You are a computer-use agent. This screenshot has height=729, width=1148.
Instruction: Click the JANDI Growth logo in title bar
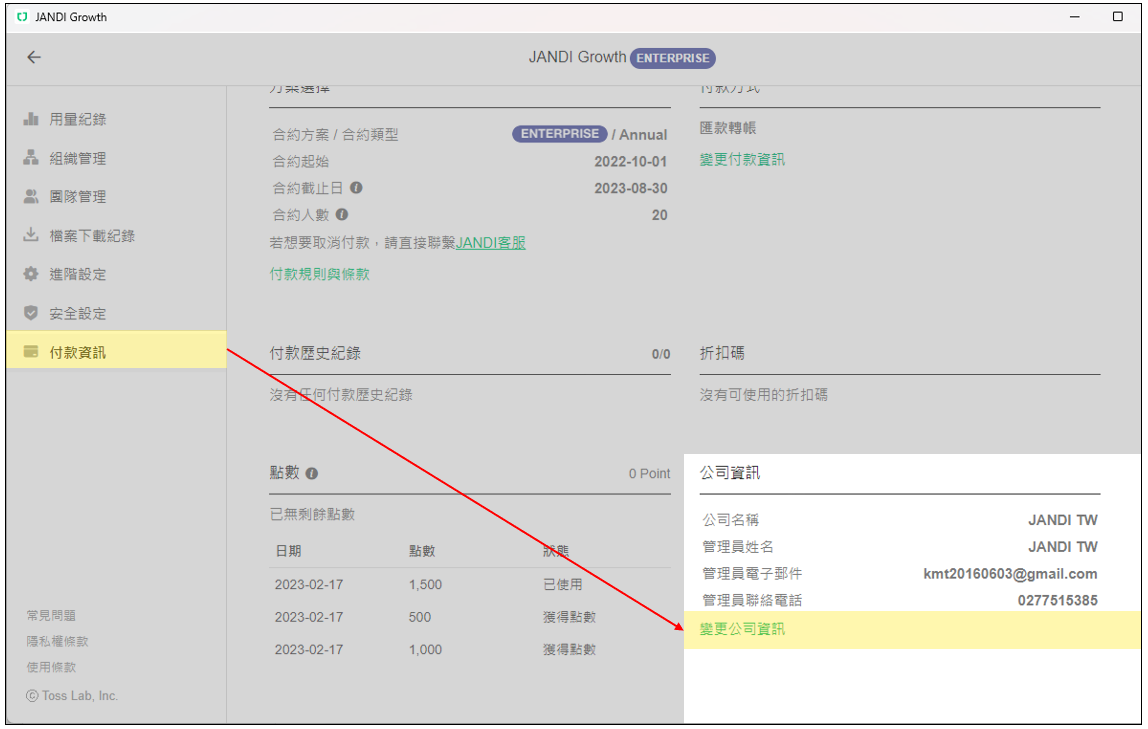point(22,17)
